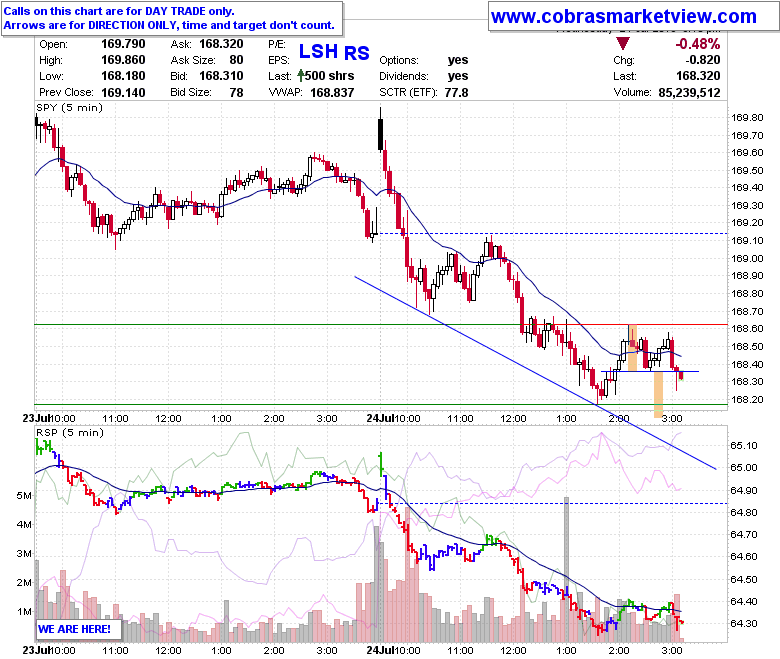
Task: Click the "VWAP:" field label
Action: pos(286,93)
